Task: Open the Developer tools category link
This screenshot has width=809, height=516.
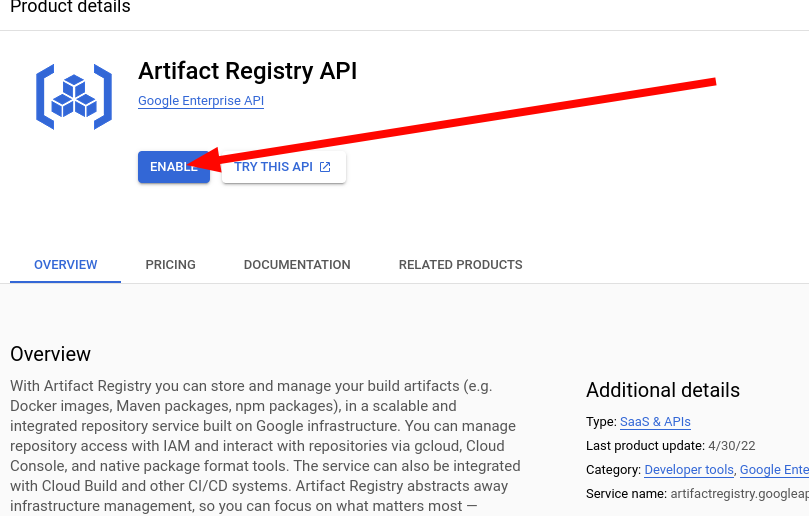Action: (689, 470)
